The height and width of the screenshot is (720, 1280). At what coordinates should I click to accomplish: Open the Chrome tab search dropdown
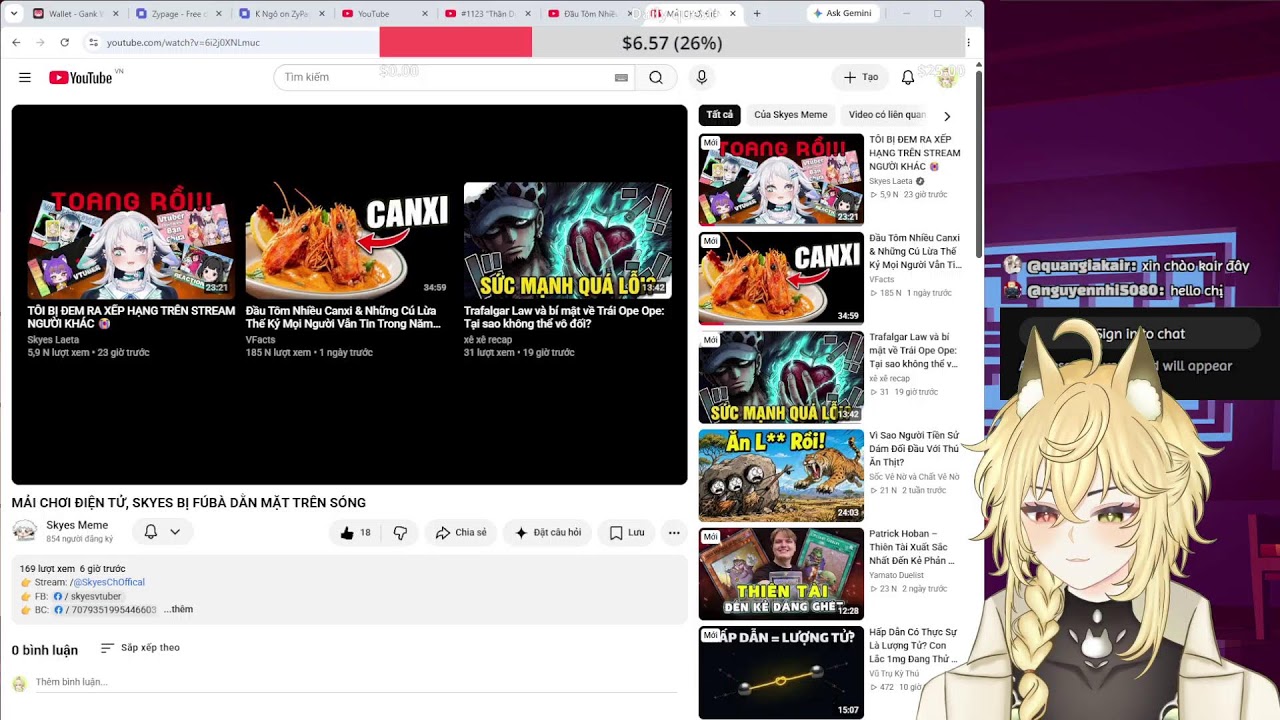tap(14, 14)
